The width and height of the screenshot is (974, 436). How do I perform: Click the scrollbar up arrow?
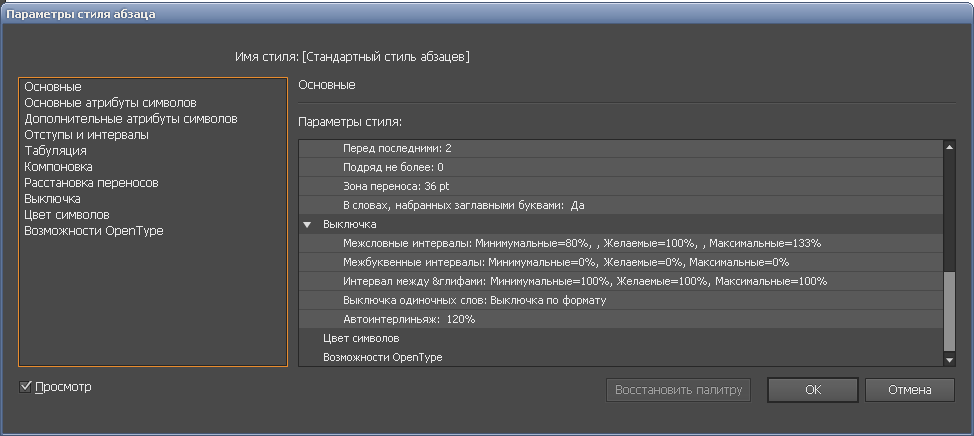pyautogui.click(x=949, y=146)
